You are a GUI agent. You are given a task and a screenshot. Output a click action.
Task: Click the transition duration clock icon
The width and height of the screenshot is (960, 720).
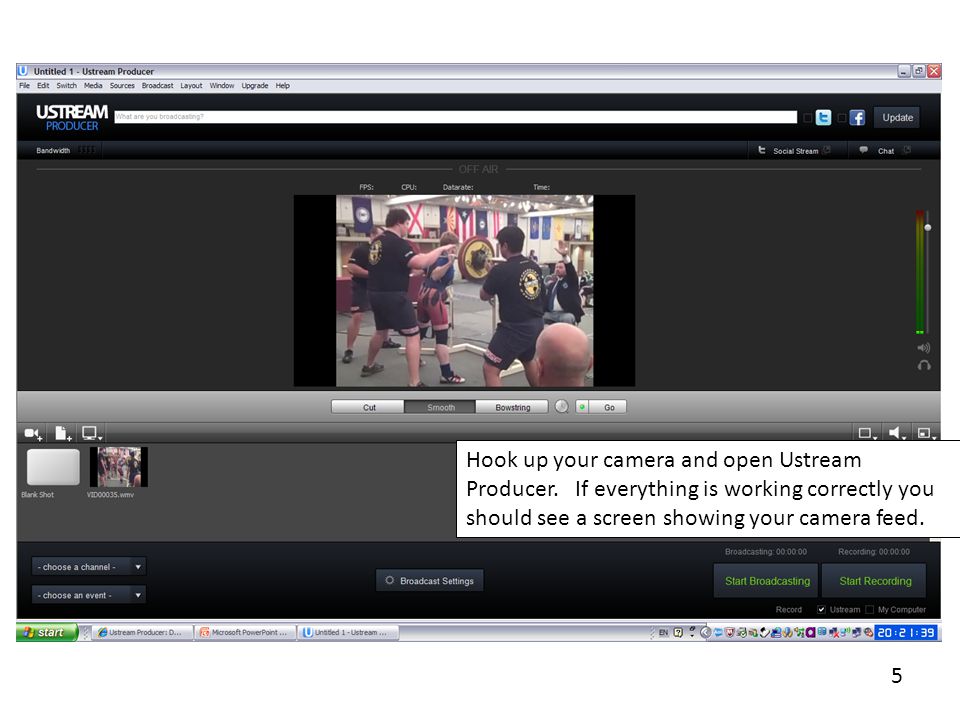[x=561, y=407]
